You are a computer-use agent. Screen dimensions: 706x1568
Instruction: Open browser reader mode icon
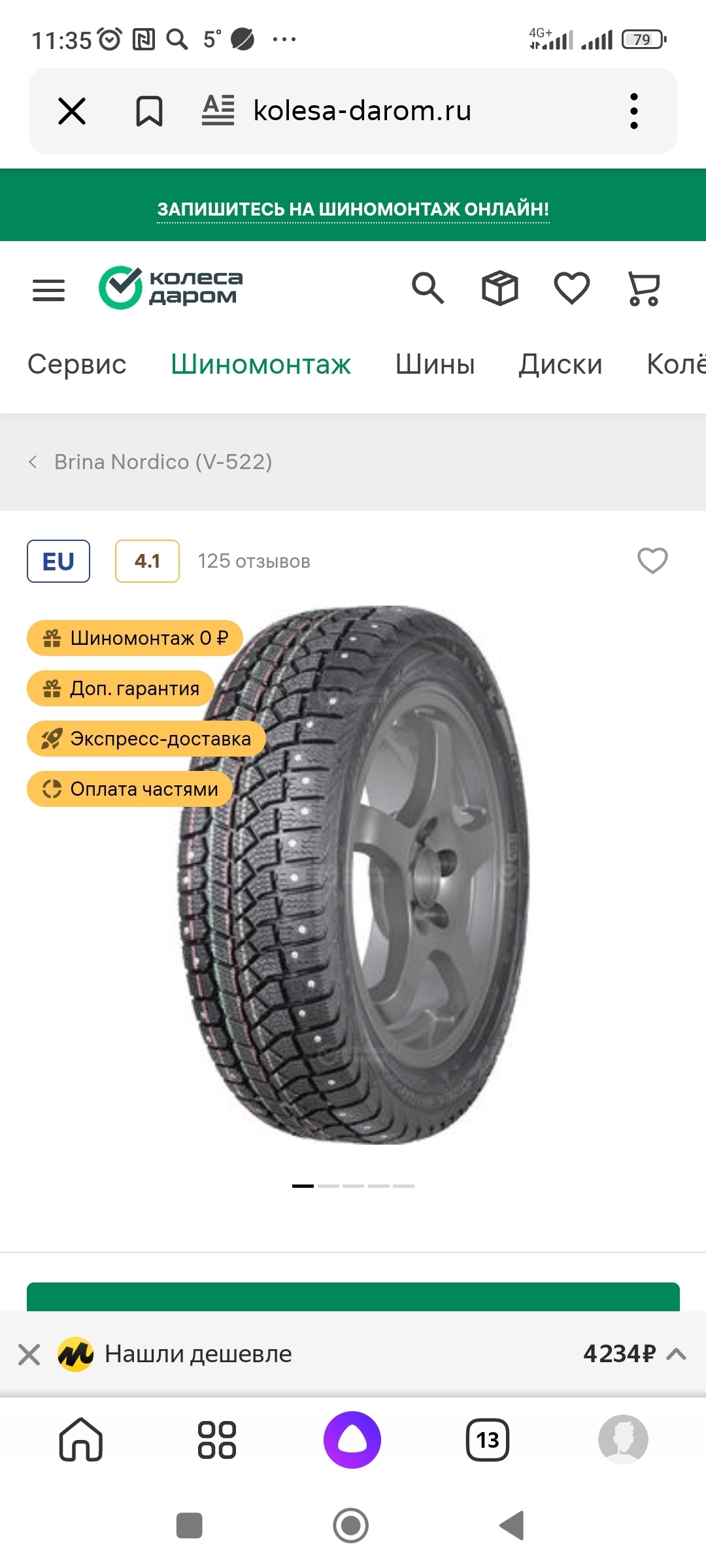pos(218,110)
